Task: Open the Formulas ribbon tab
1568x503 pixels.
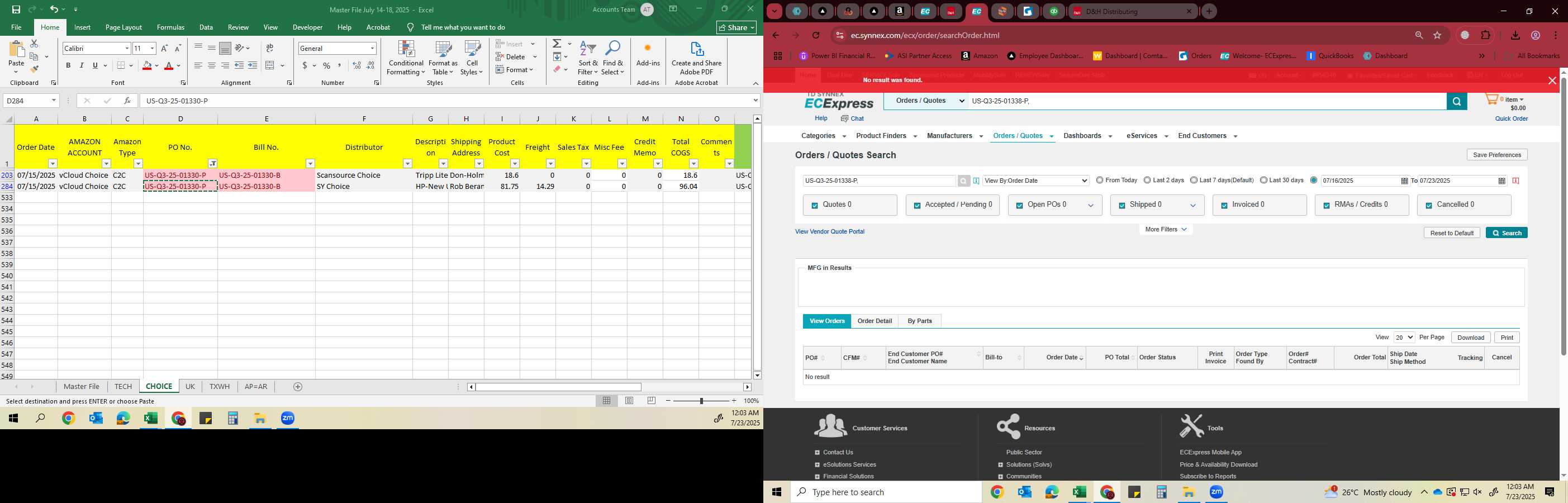Action: (x=170, y=27)
